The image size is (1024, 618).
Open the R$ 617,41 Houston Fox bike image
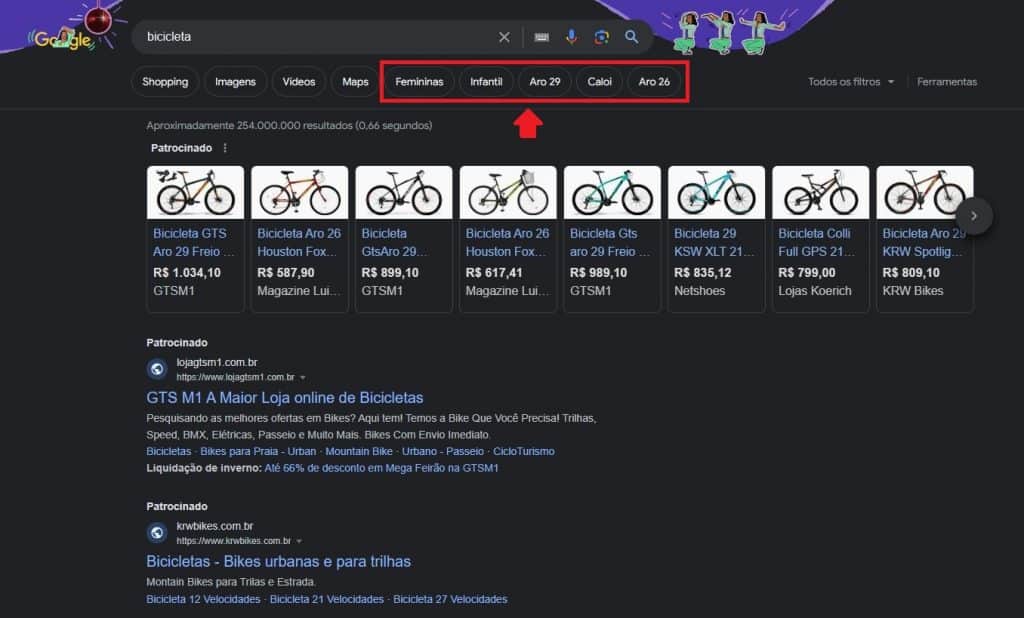508,193
